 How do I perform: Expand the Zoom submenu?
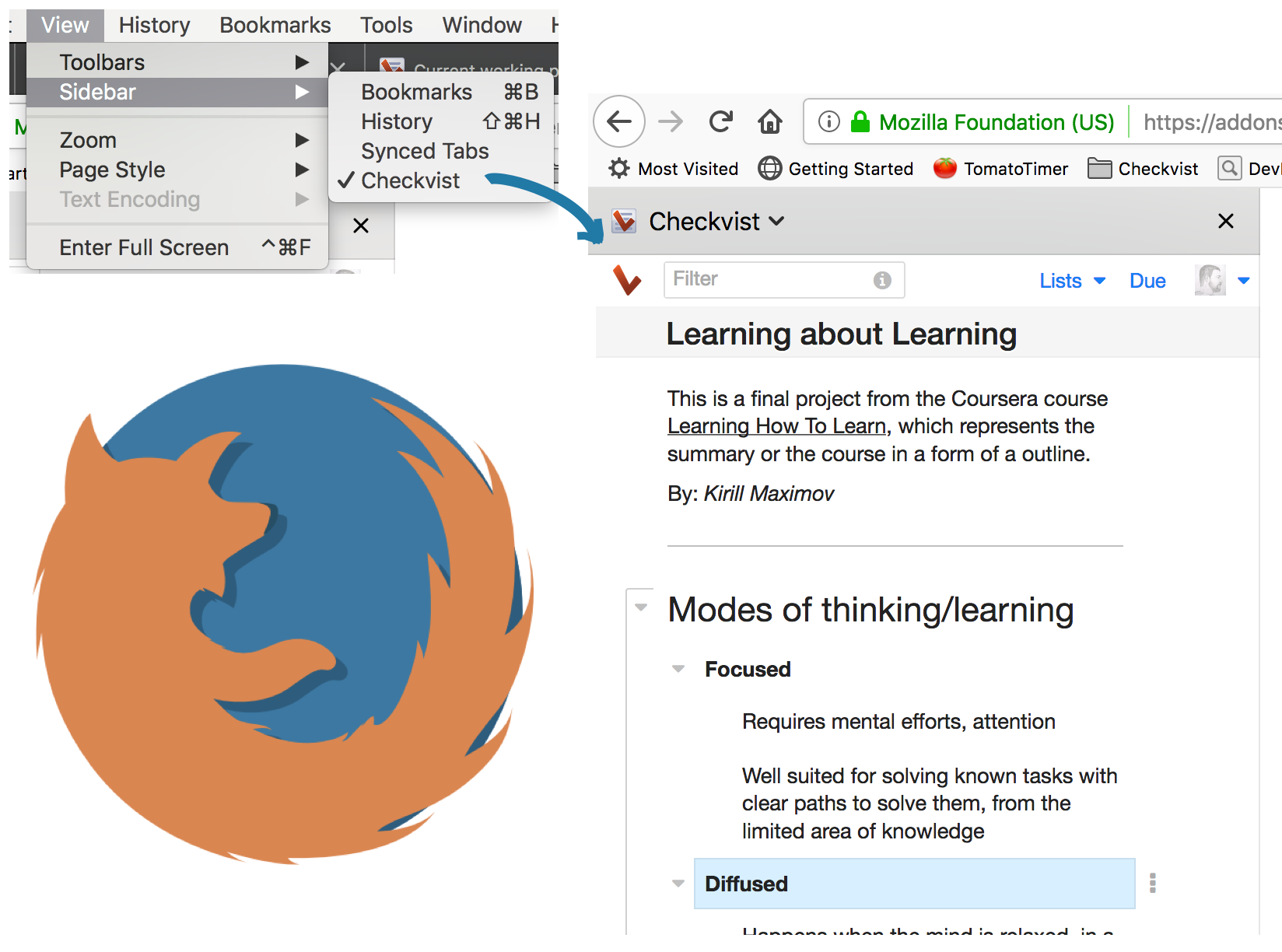(177, 140)
